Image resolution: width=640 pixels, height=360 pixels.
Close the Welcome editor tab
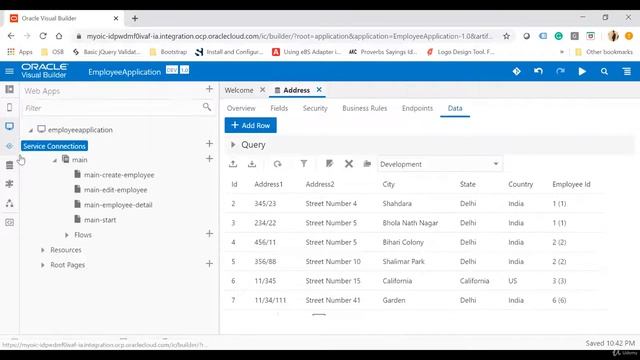click(x=262, y=89)
